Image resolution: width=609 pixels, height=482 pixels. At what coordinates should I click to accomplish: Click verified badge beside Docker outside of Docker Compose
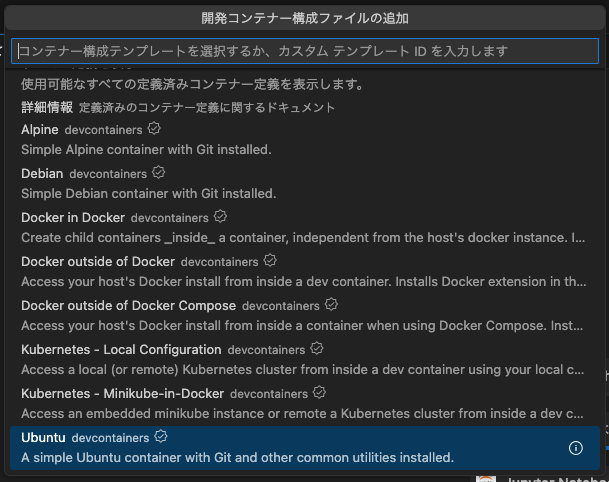tap(331, 304)
